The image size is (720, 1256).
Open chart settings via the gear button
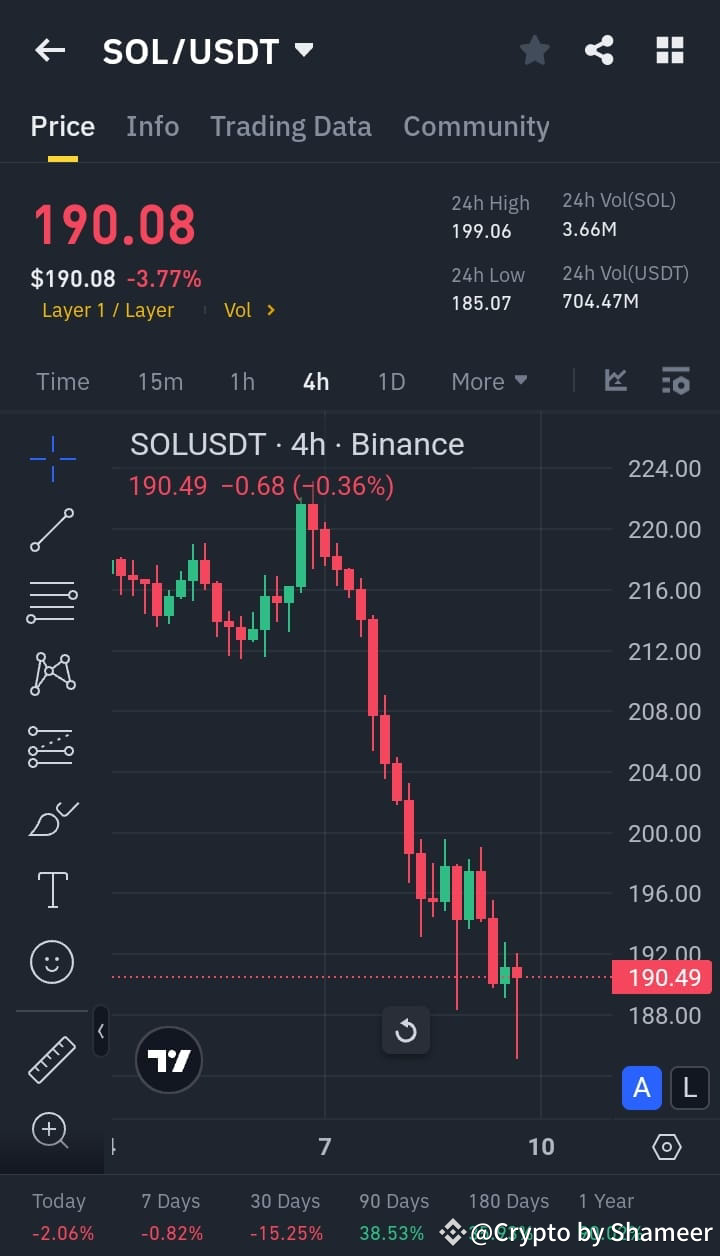click(666, 1147)
